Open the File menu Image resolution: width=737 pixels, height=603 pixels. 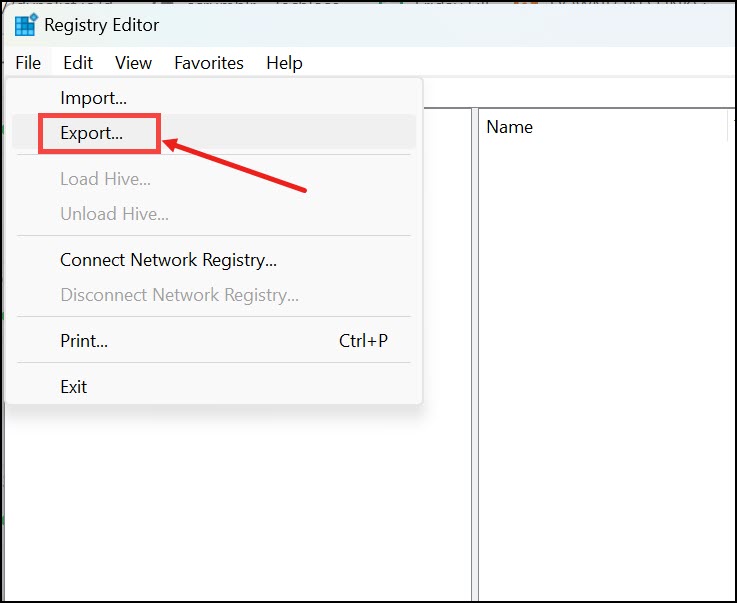tap(28, 63)
